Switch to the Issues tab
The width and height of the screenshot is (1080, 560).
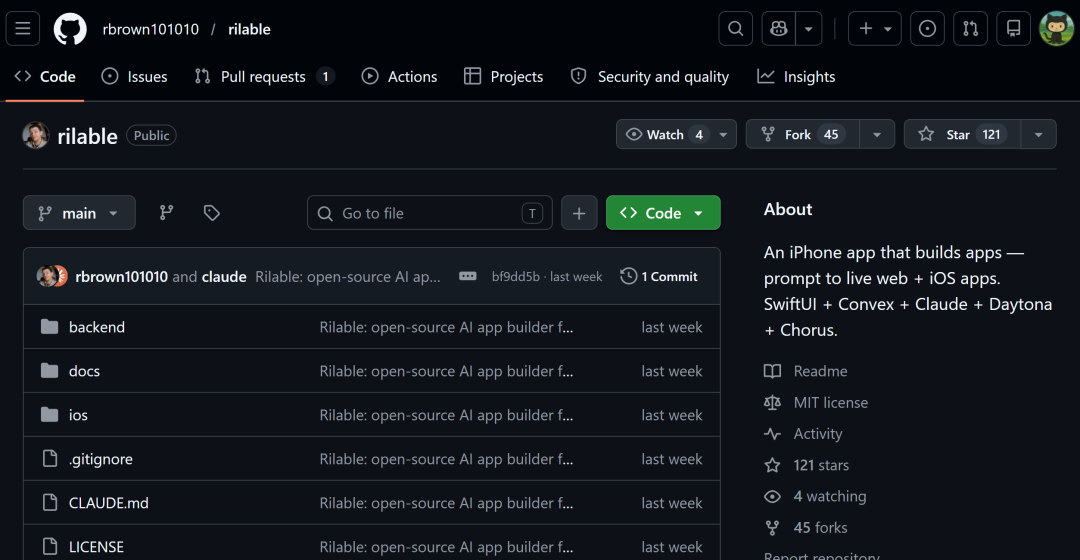[134, 76]
